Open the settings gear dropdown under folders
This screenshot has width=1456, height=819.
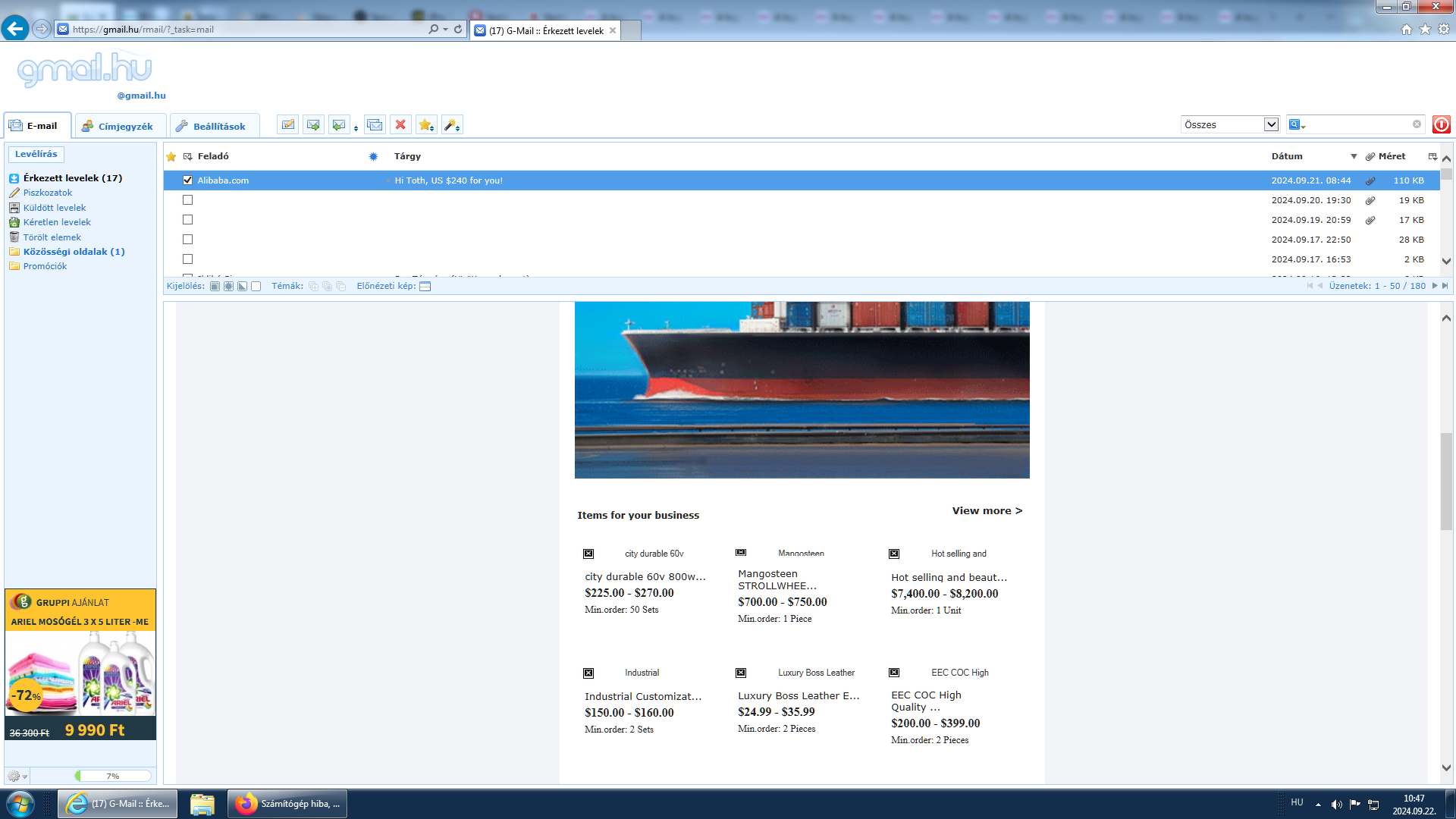(17, 776)
